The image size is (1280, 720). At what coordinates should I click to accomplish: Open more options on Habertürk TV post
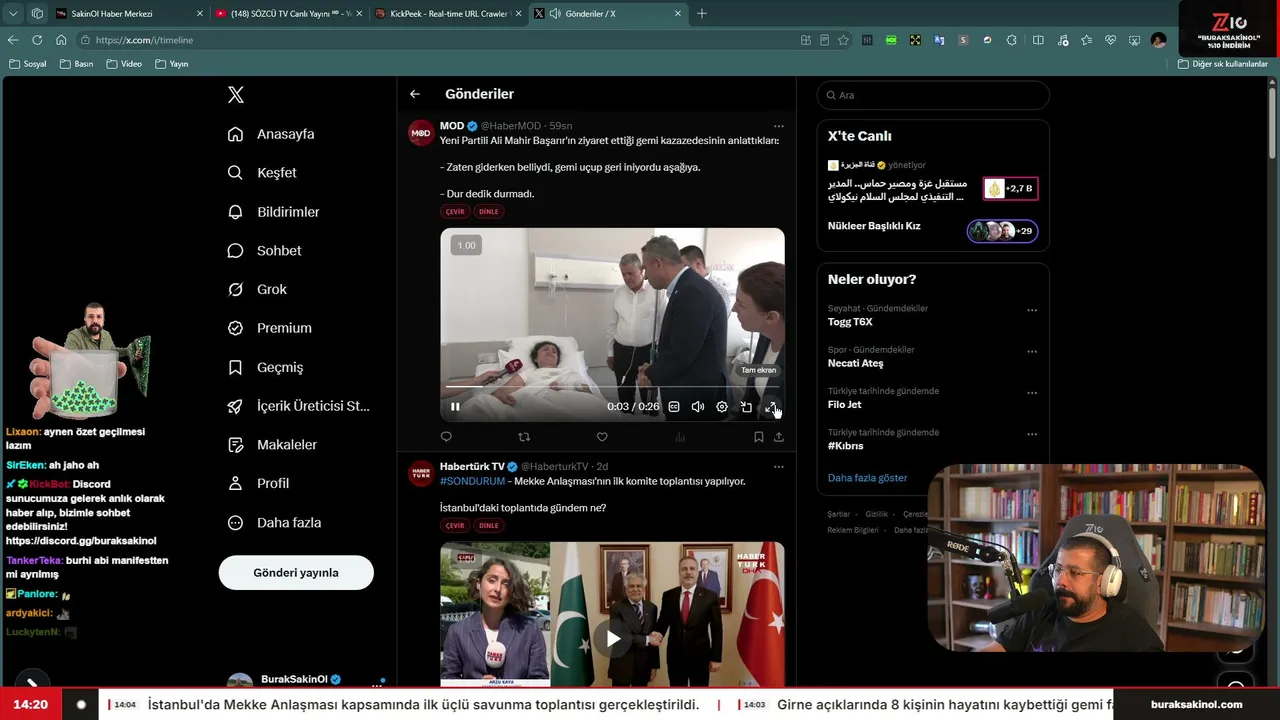click(x=779, y=466)
